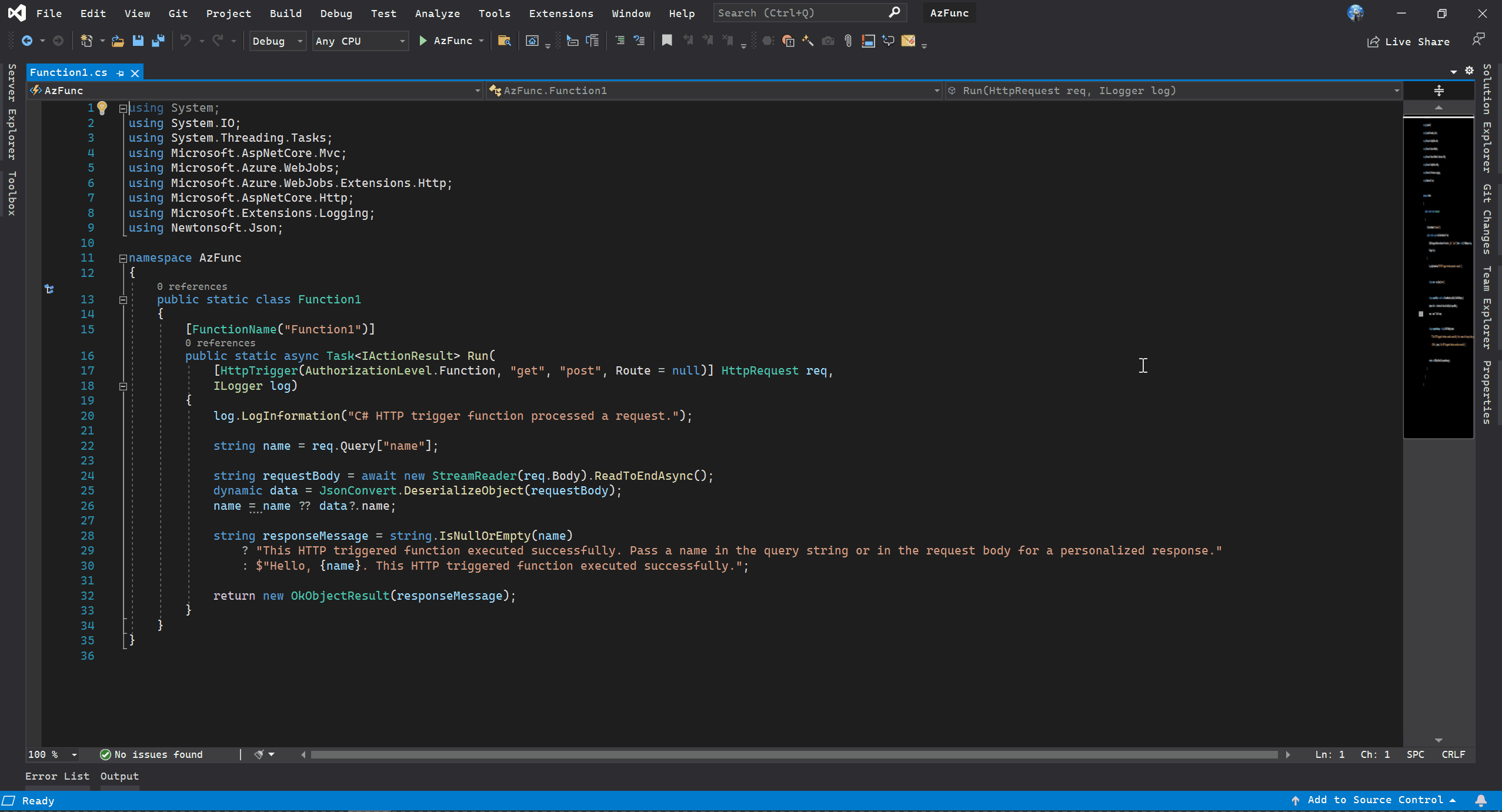Click the New Project toolbar icon

[x=86, y=41]
